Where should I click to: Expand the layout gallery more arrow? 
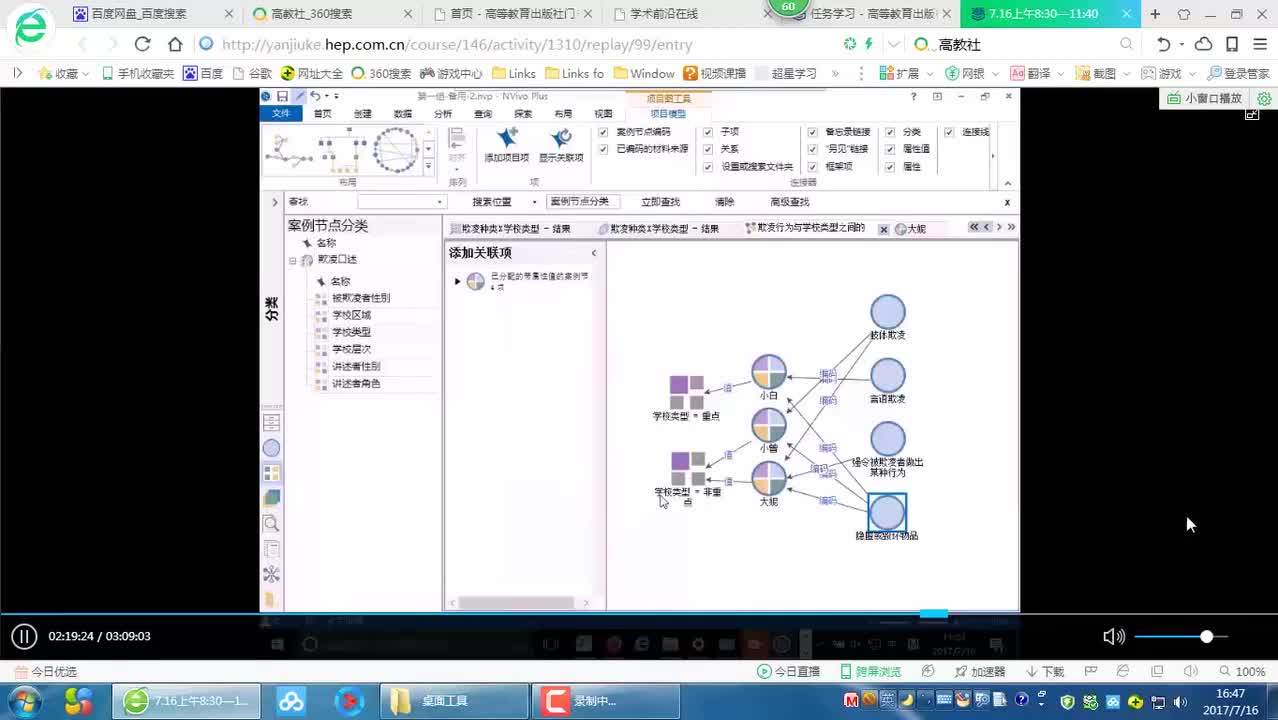pyautogui.click(x=429, y=168)
